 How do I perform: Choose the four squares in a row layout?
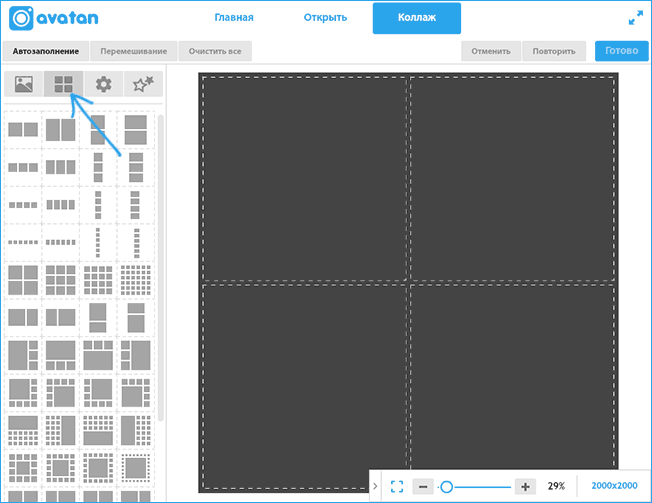coord(23,205)
